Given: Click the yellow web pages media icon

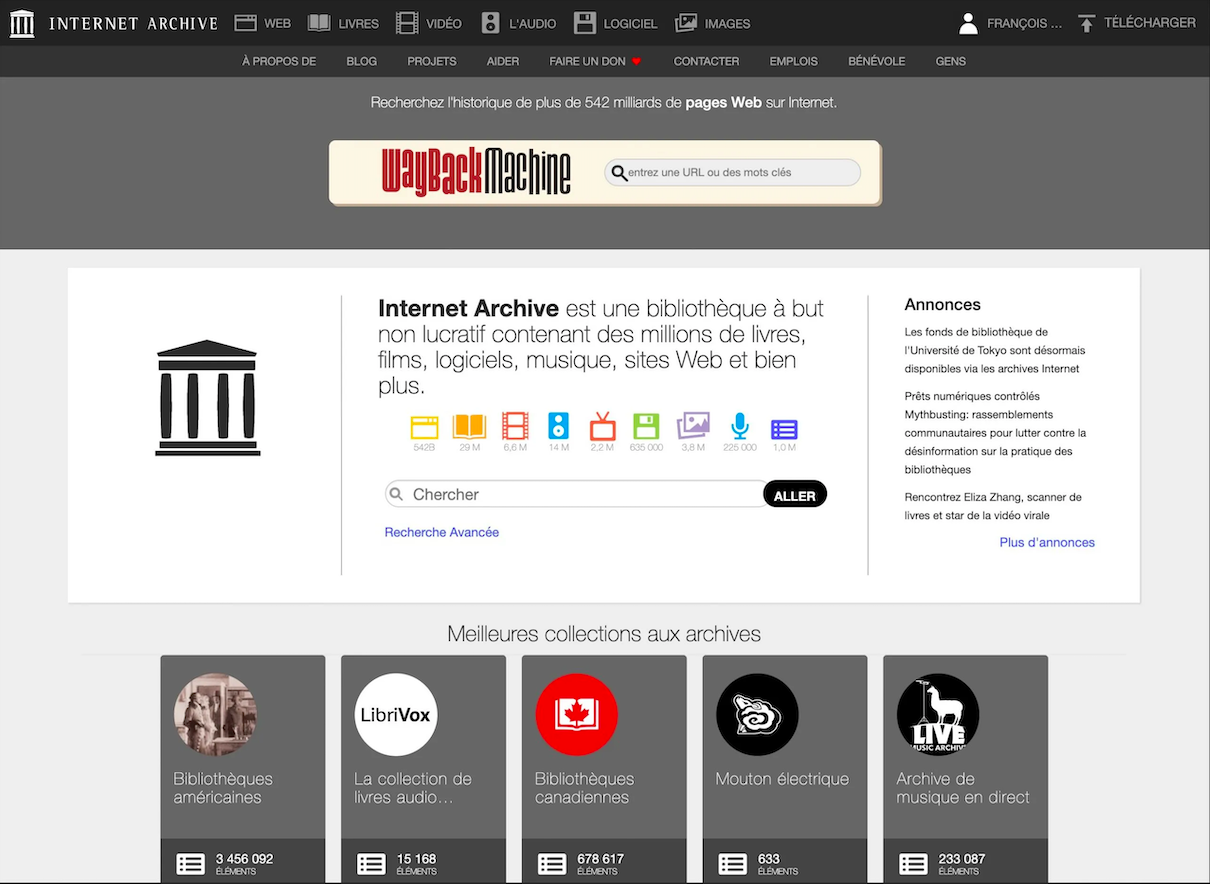Looking at the screenshot, I should [x=424, y=428].
